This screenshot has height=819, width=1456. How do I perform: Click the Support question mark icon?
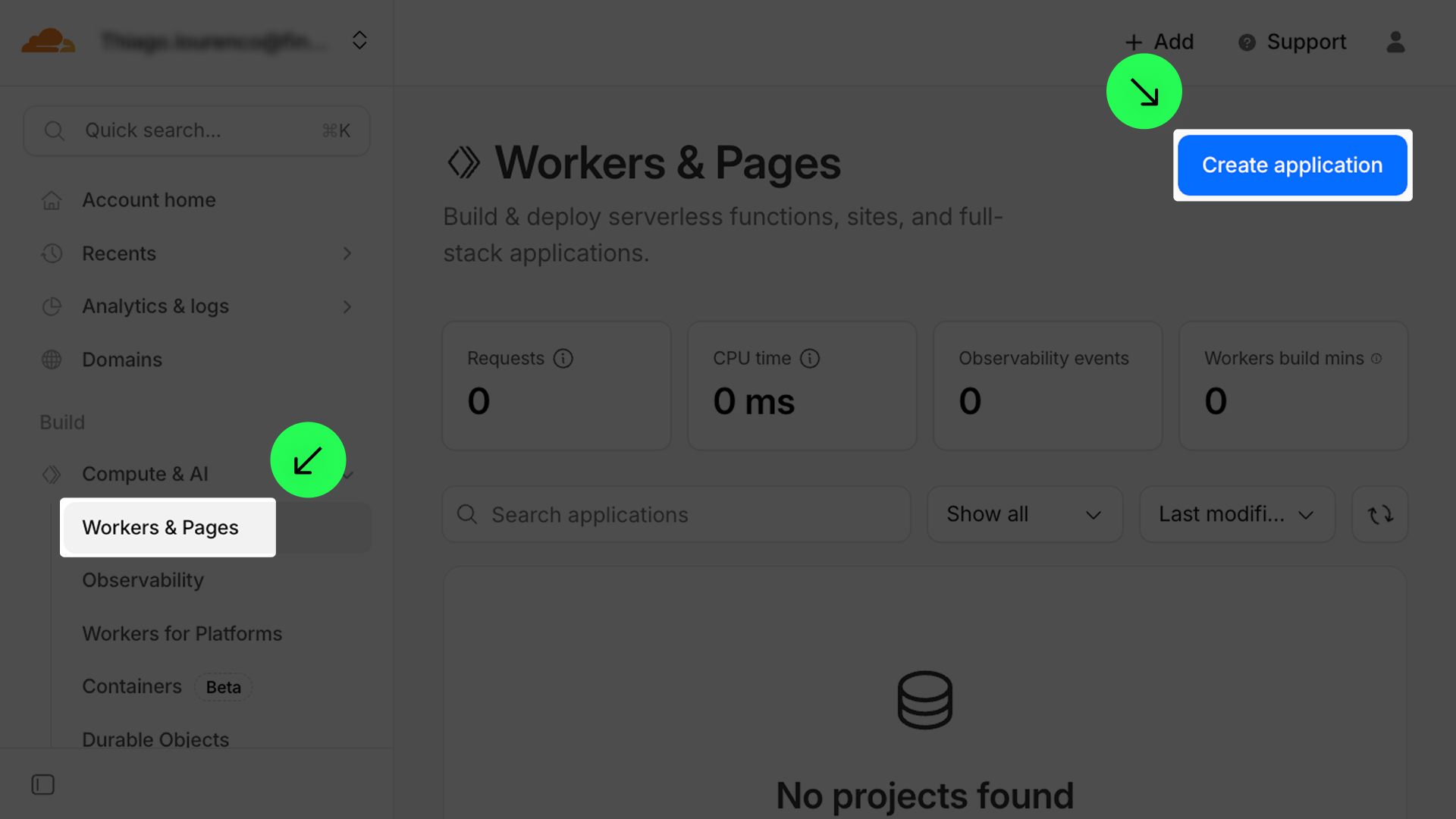coord(1247,42)
